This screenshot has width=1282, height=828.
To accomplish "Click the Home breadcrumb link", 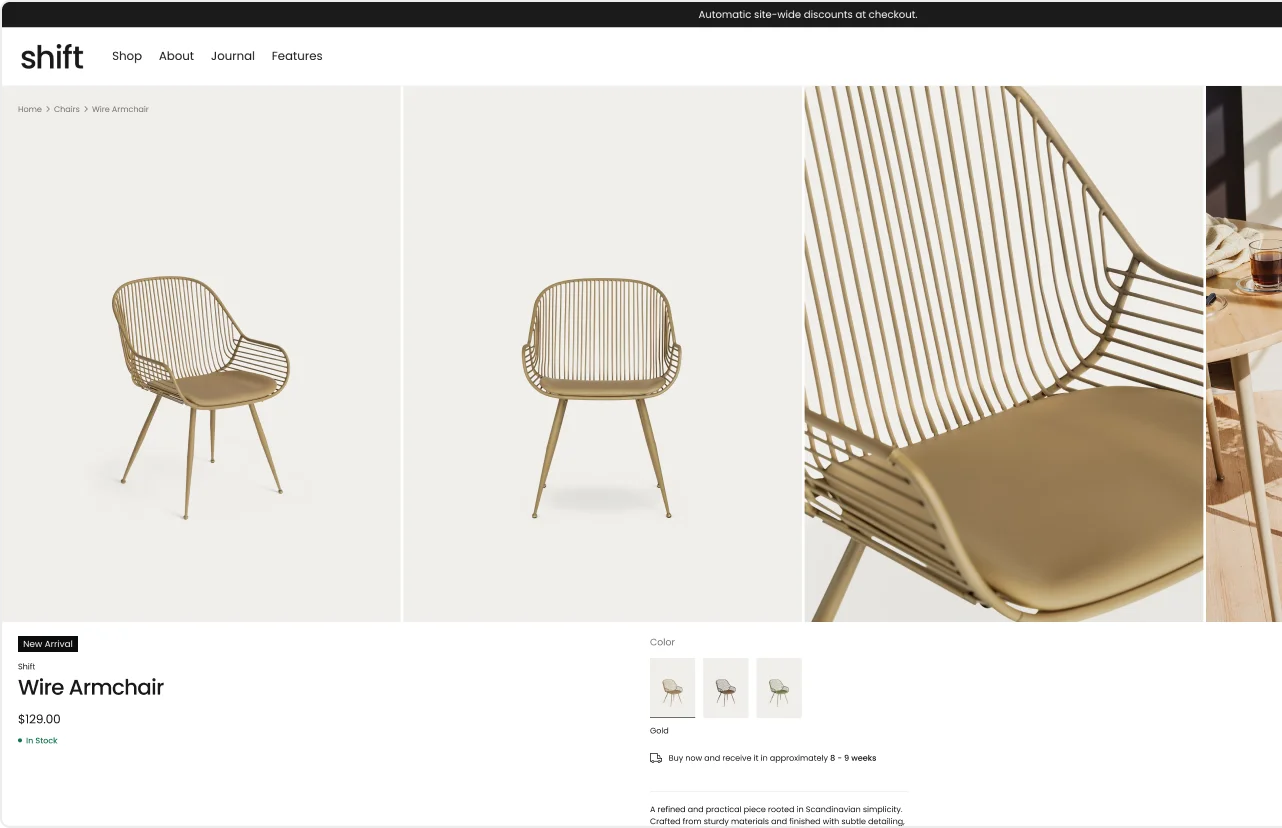I will [x=29, y=109].
